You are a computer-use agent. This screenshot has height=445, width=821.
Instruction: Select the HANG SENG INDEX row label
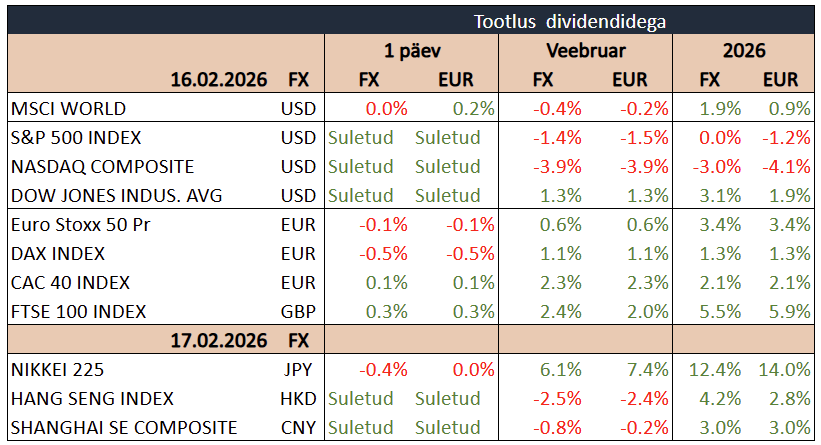point(91,399)
